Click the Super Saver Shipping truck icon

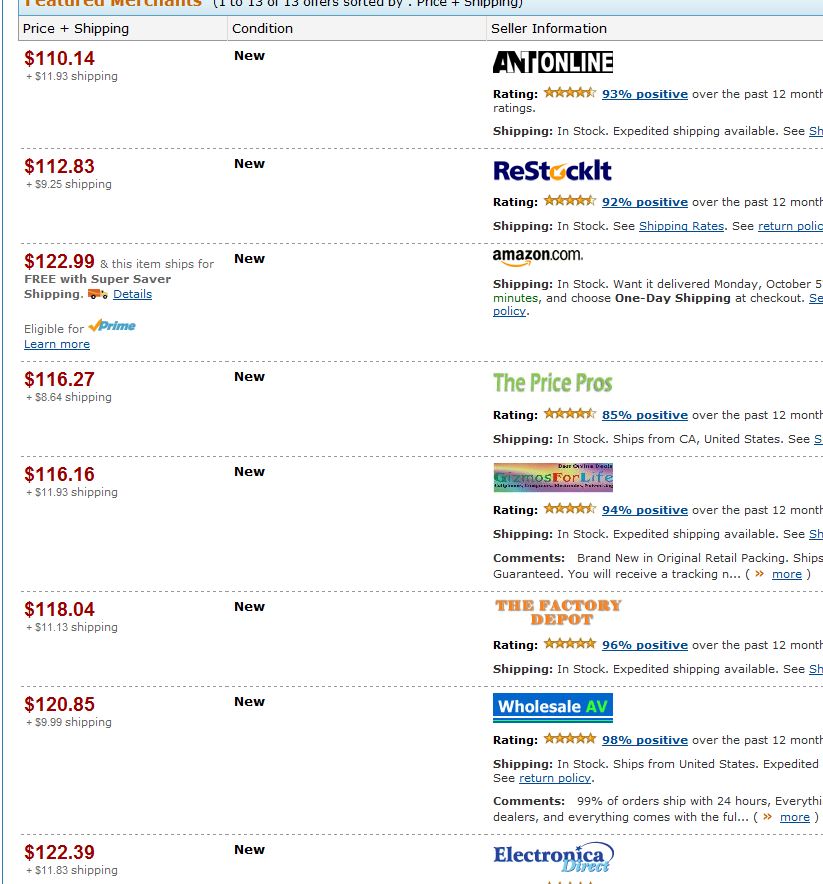tap(98, 294)
